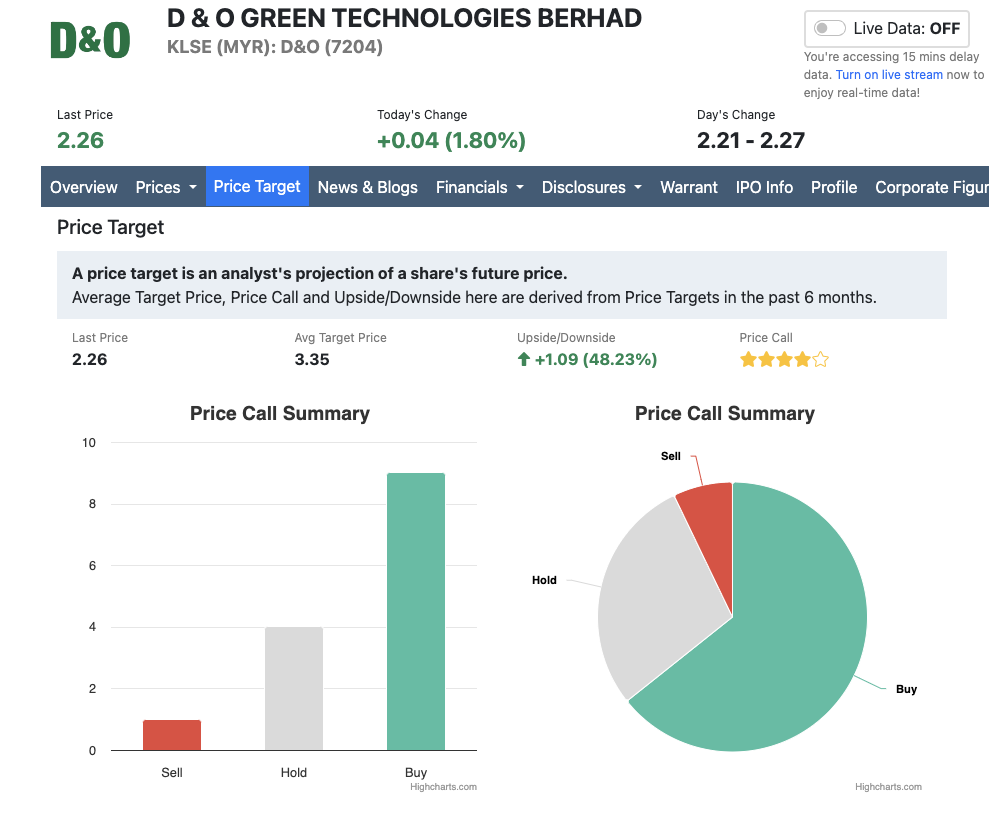Expand the Disclosures dropdown
This screenshot has width=989, height=815.
coord(592,187)
